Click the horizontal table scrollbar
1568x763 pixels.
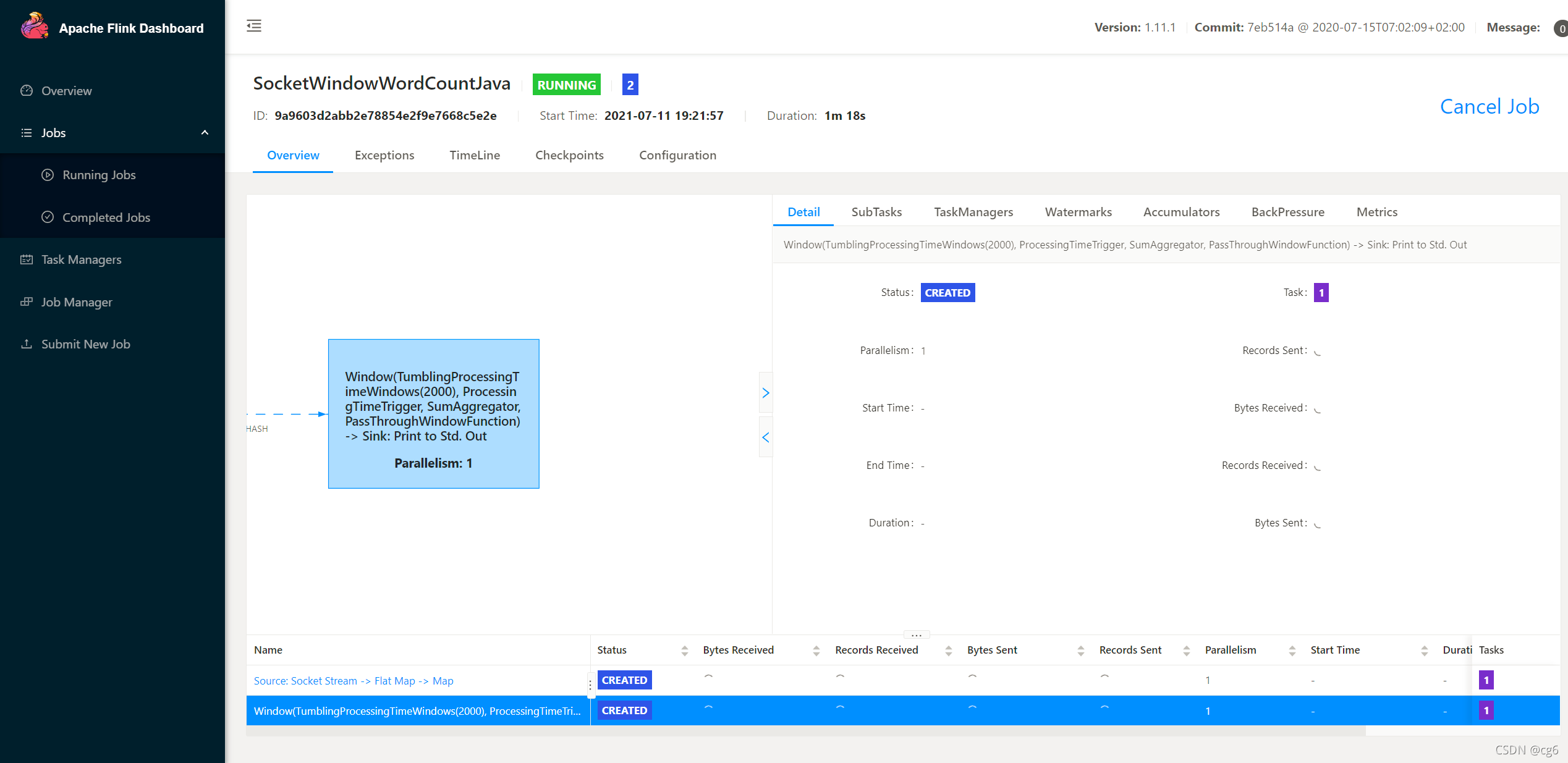(805, 731)
